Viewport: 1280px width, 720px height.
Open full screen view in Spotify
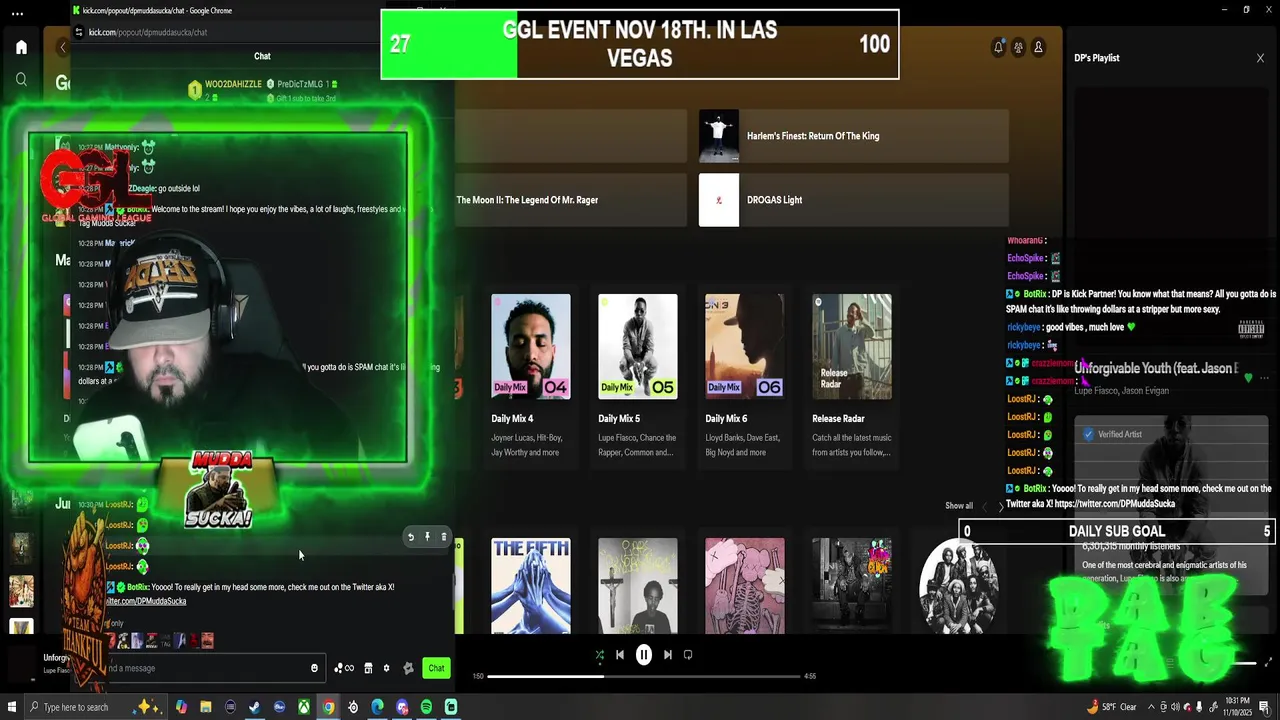pos(1269,662)
